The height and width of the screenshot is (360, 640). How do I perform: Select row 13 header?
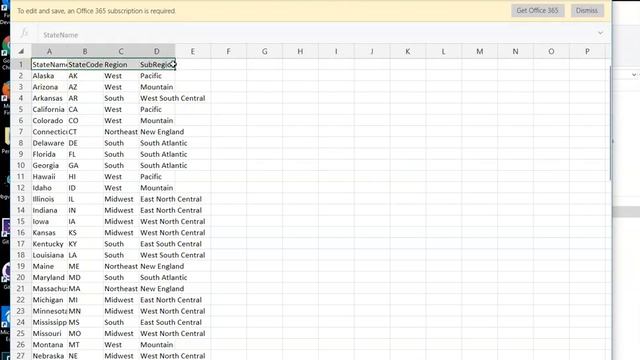coord(21,199)
